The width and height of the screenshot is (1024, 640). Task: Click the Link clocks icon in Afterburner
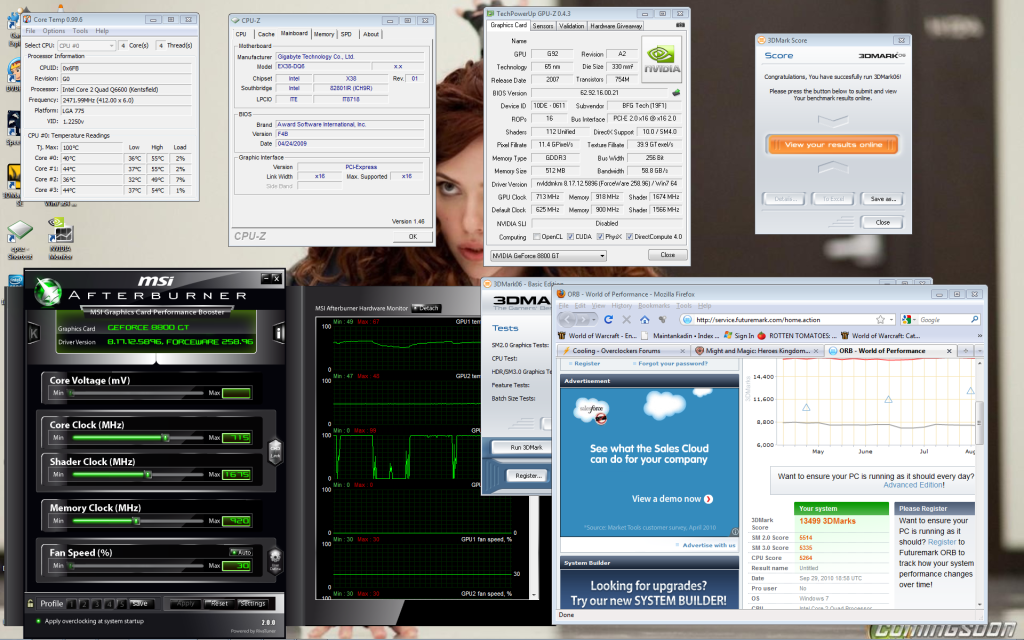[276, 452]
